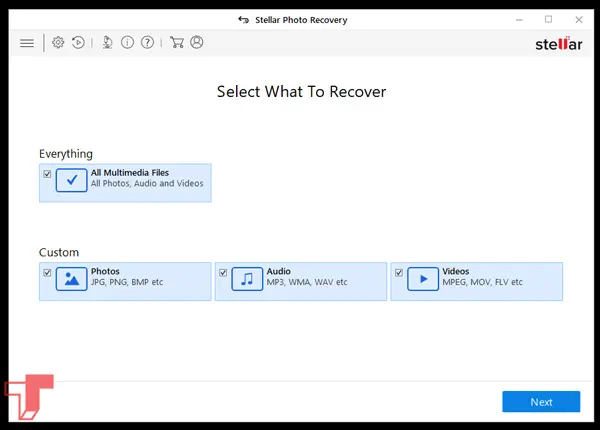
Task: Open the settings gear icon
Action: coord(58,43)
